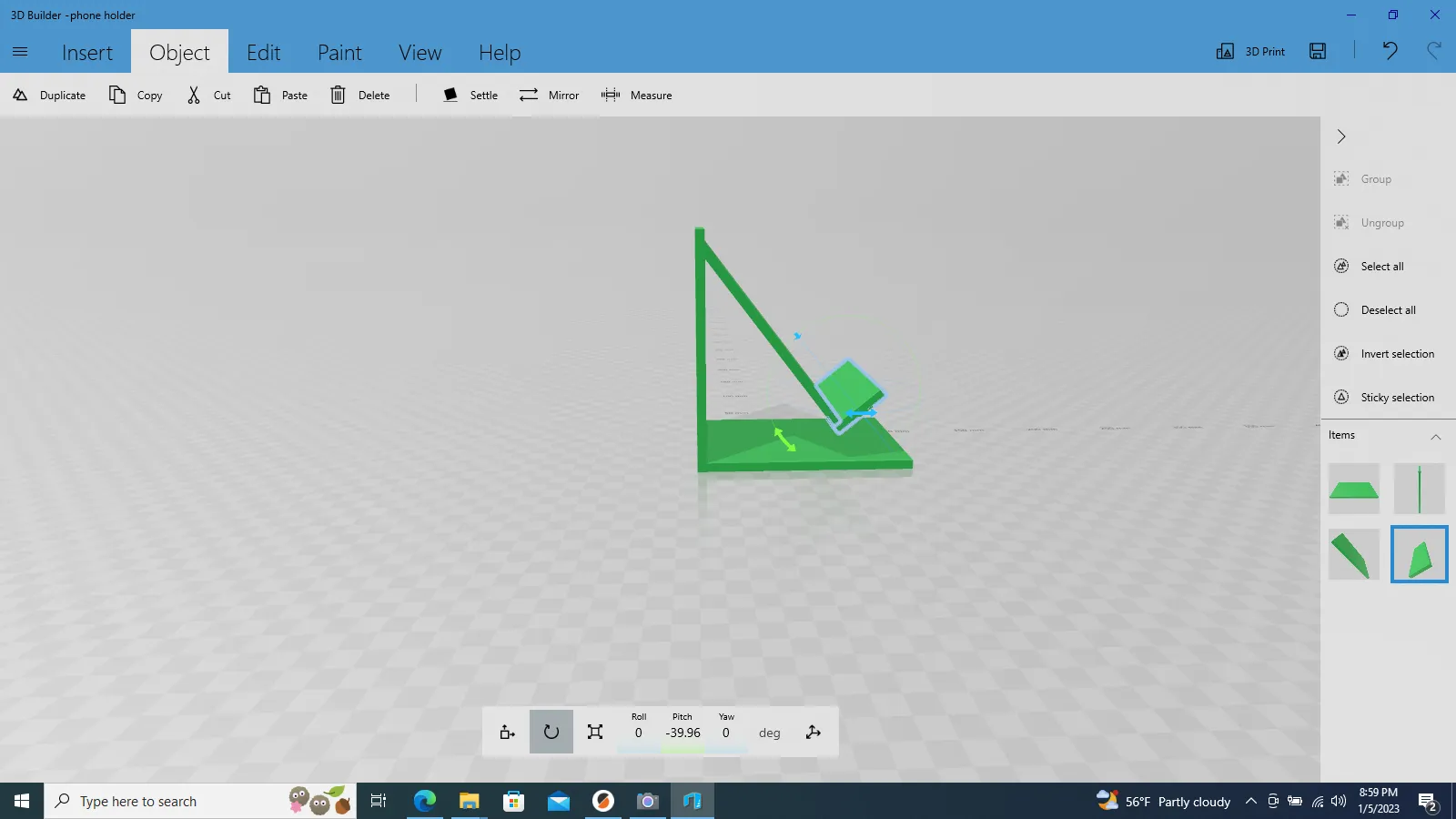Click the Settle object icon

coord(450,96)
